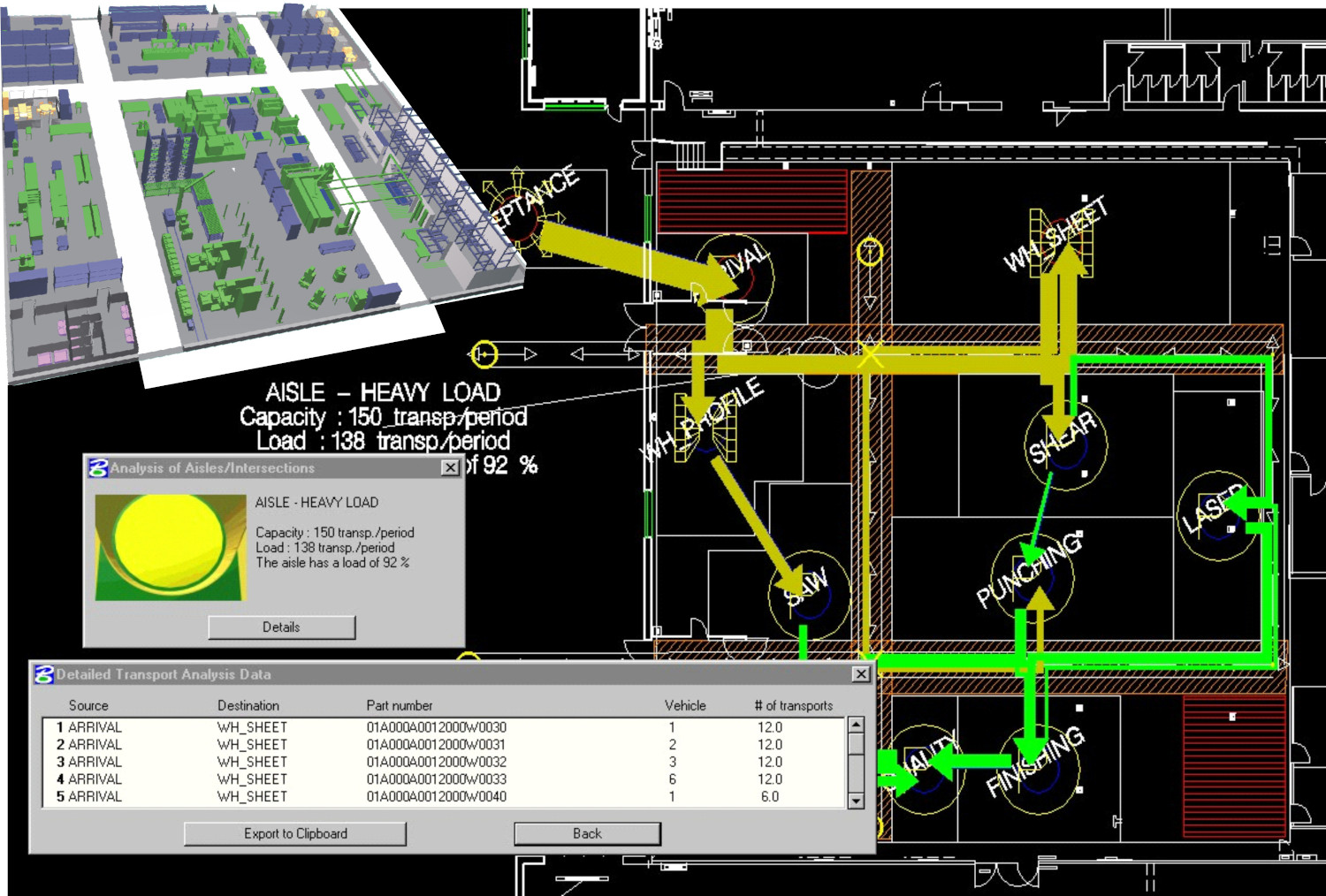
Task: Click the Part number column header
Action: coord(400,705)
